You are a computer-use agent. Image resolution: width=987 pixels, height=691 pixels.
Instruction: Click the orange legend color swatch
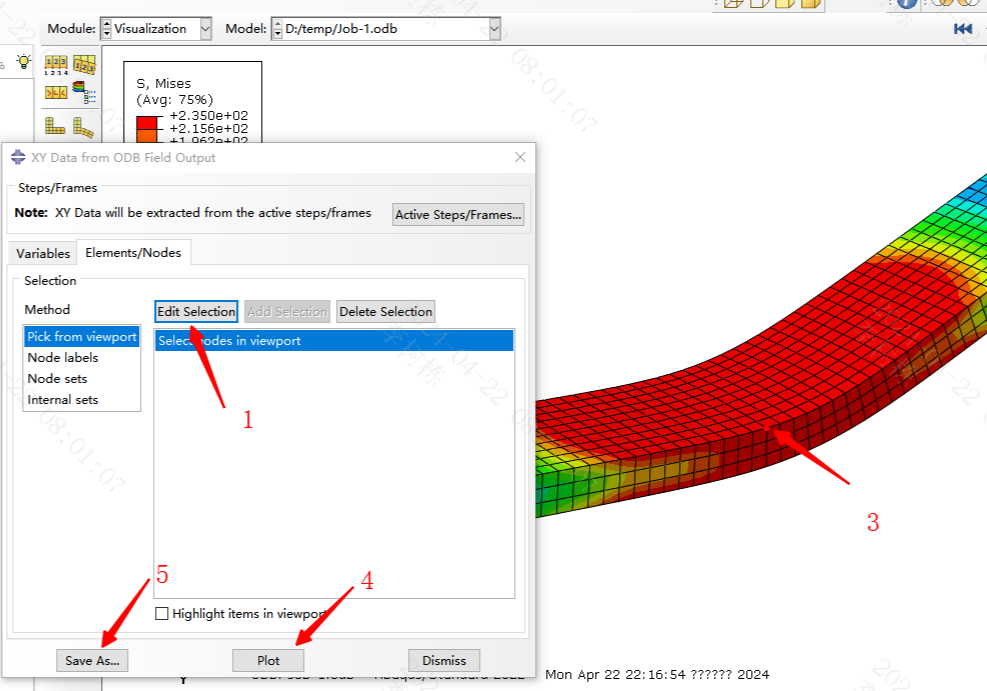click(x=147, y=136)
